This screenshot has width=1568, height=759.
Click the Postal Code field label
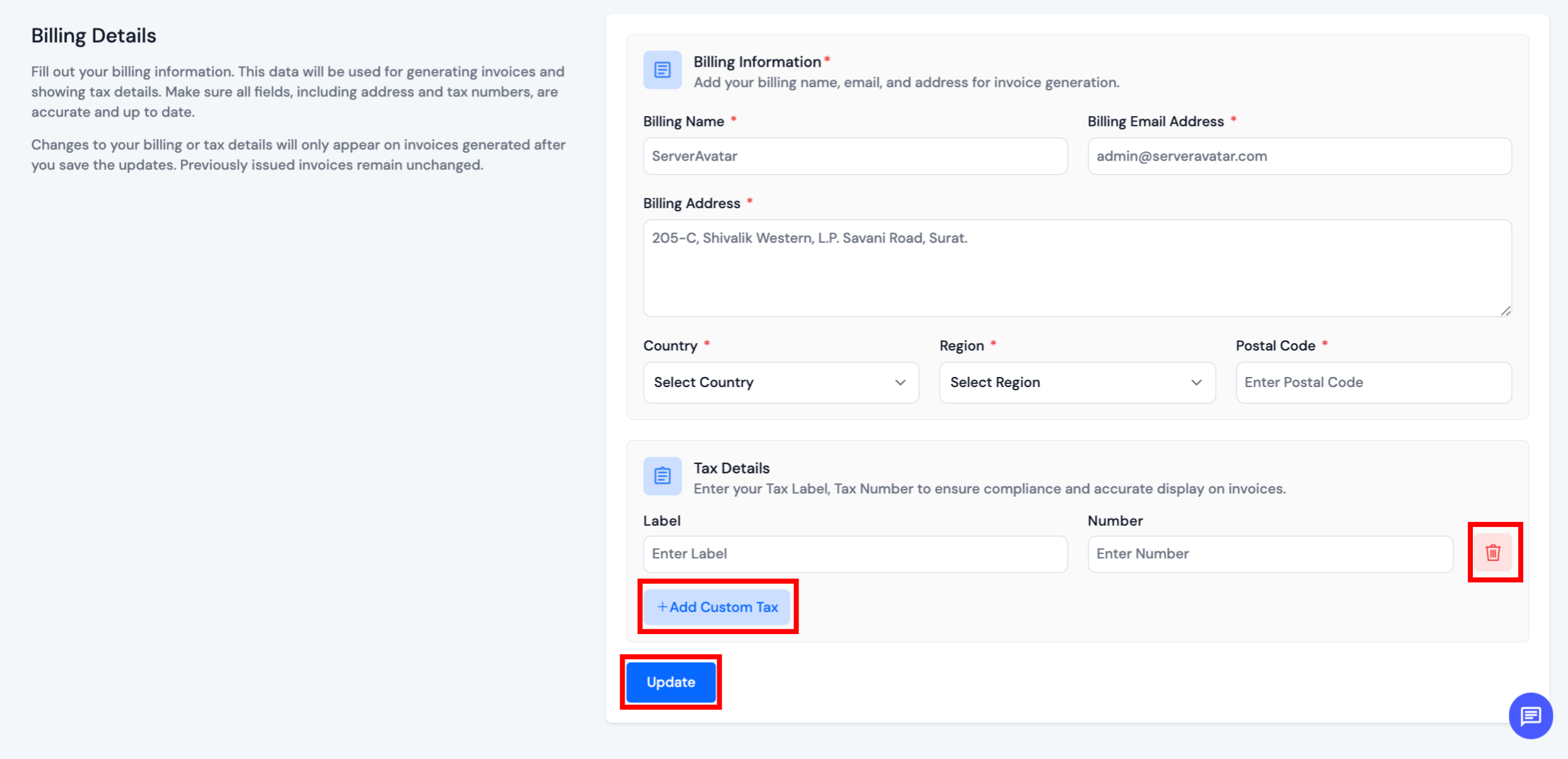(1275, 346)
